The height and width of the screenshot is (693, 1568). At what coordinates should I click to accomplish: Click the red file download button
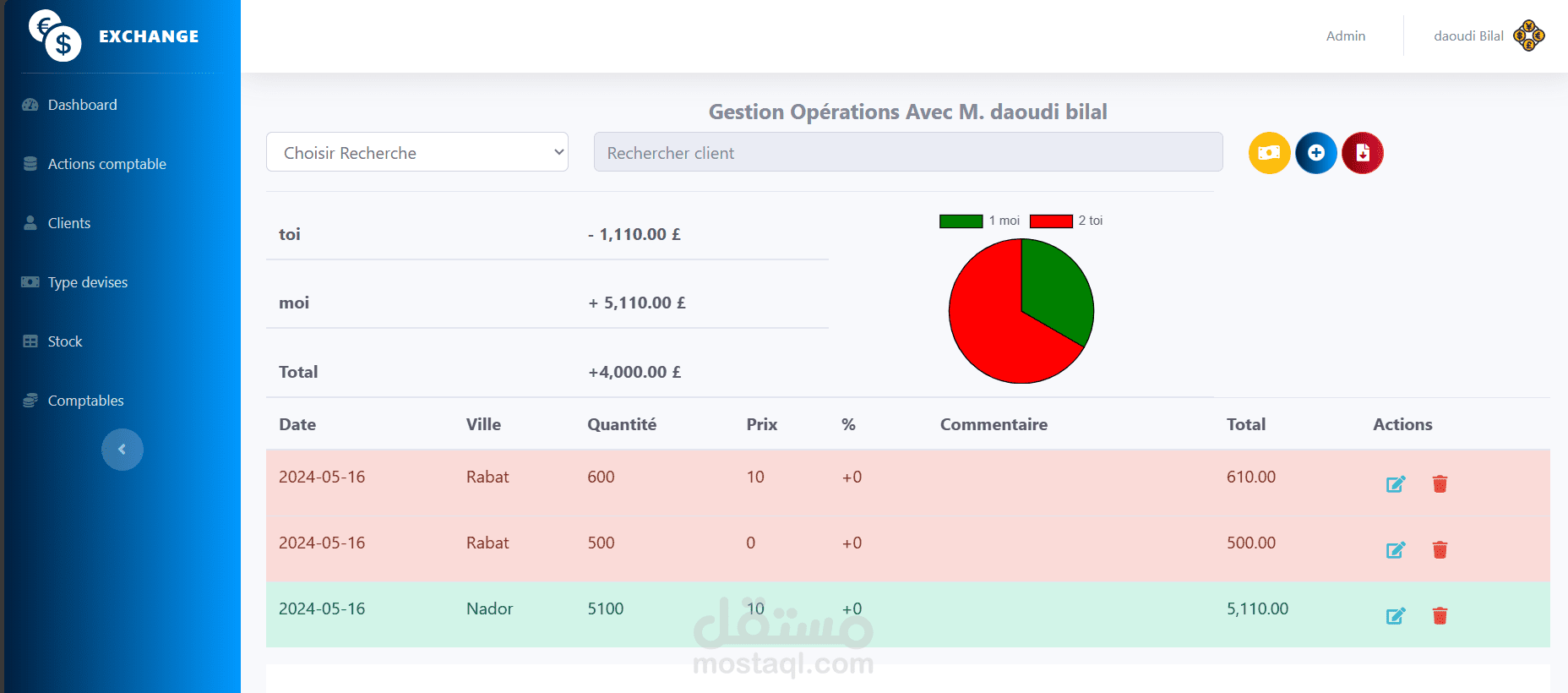click(x=1363, y=153)
